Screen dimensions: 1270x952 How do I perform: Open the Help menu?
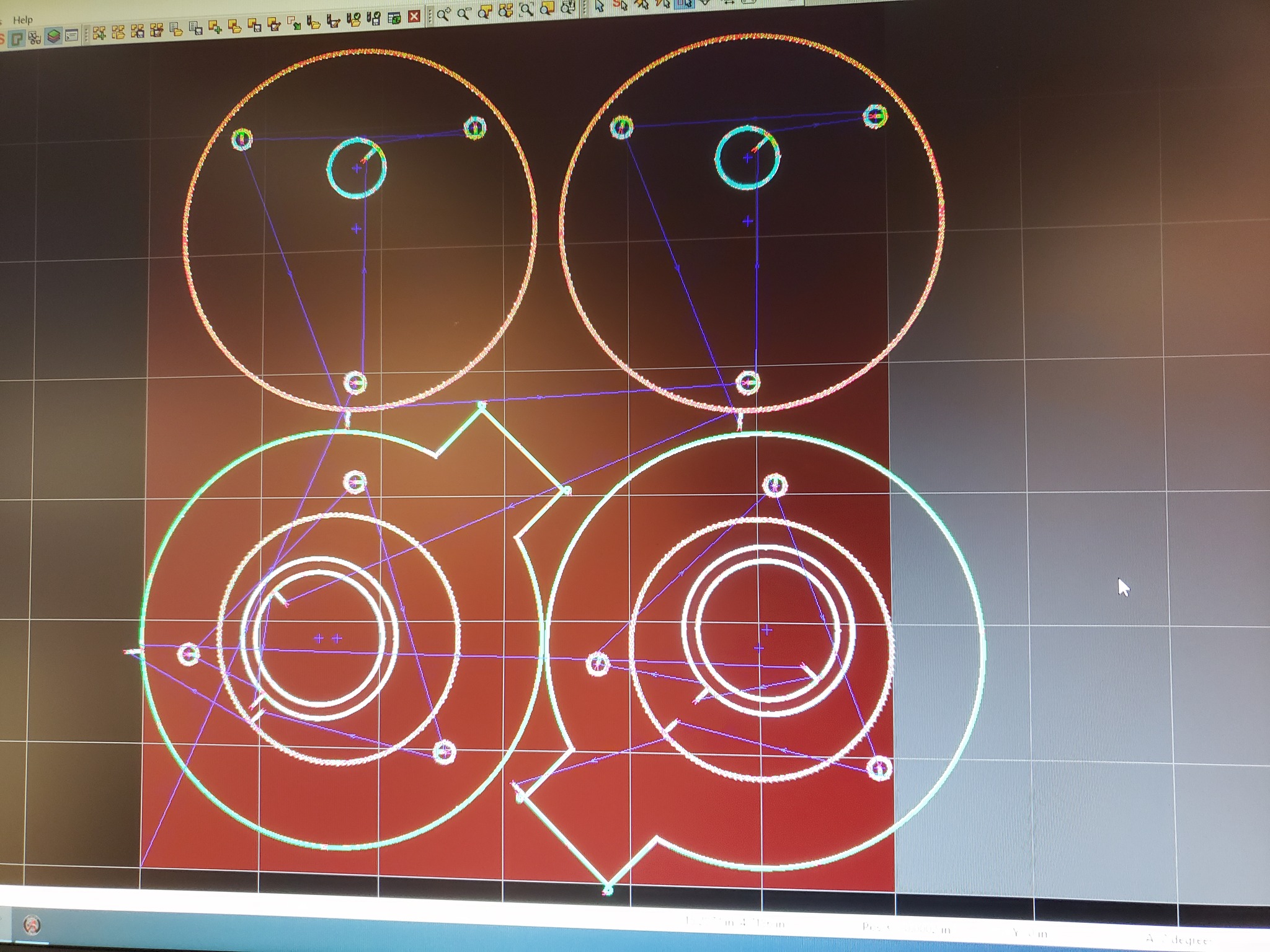pos(23,20)
